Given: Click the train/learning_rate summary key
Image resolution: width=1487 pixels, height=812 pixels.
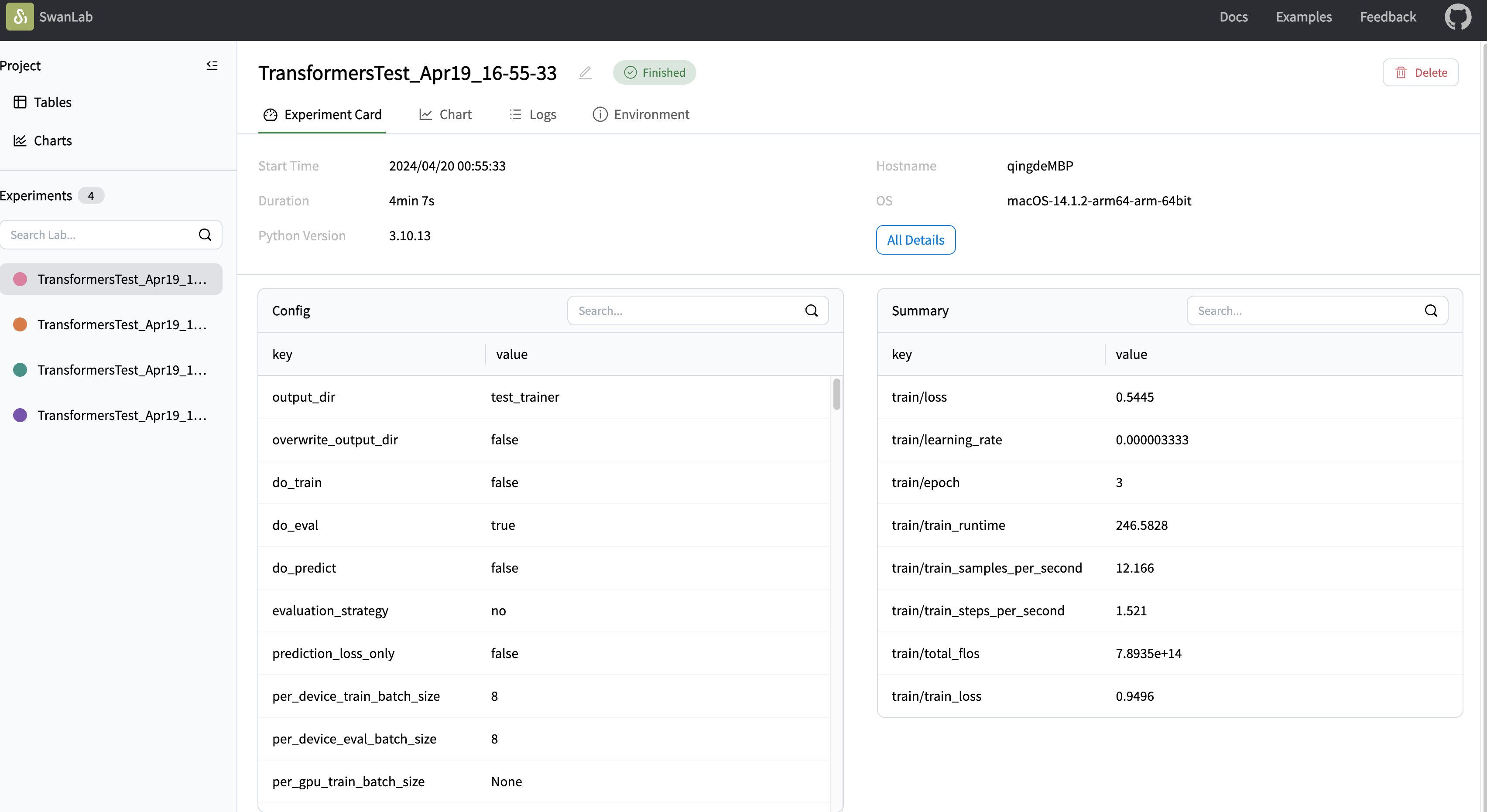Looking at the screenshot, I should pyautogui.click(x=947, y=440).
